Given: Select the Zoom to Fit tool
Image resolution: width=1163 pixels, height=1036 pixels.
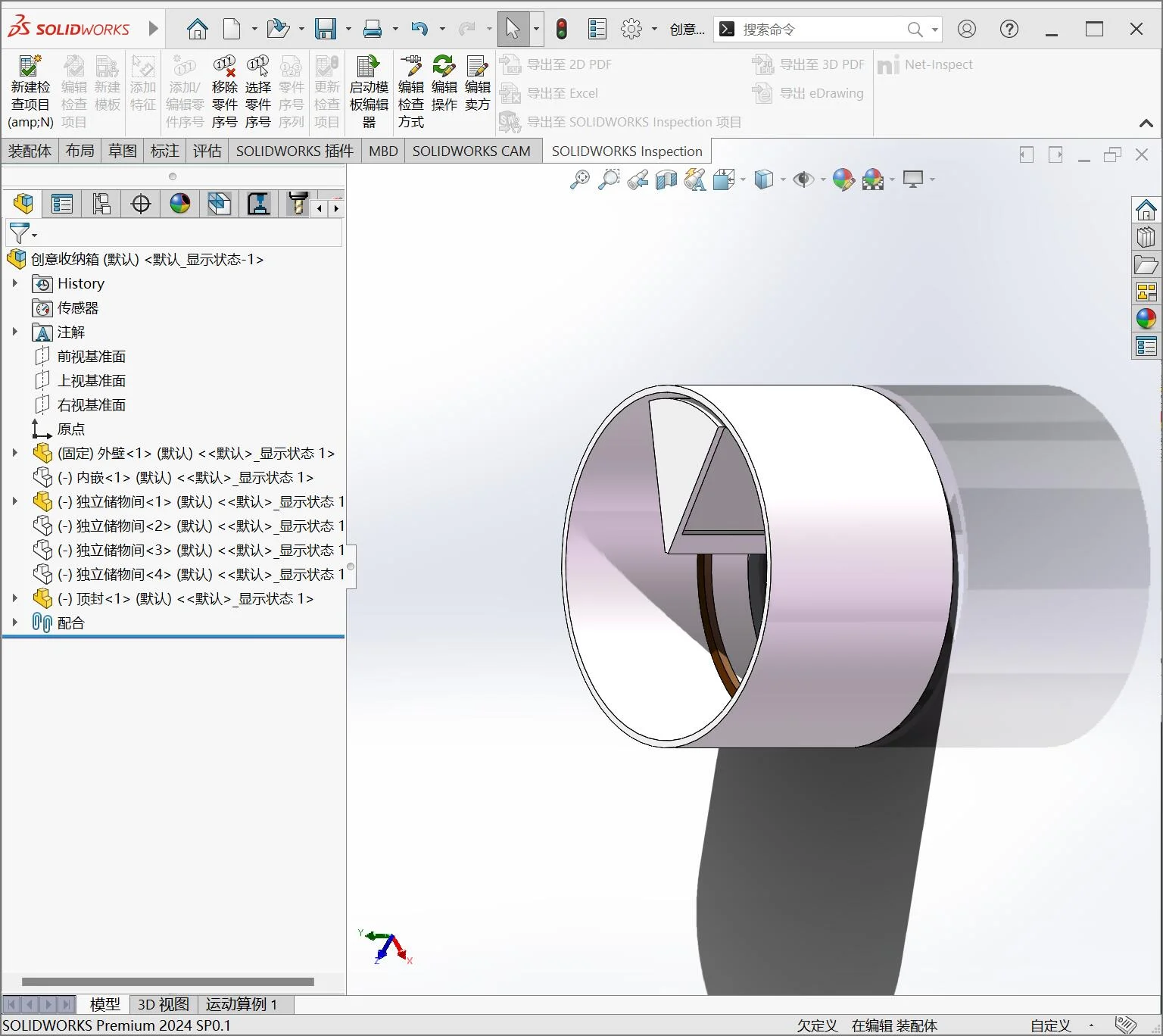Looking at the screenshot, I should point(579,179).
